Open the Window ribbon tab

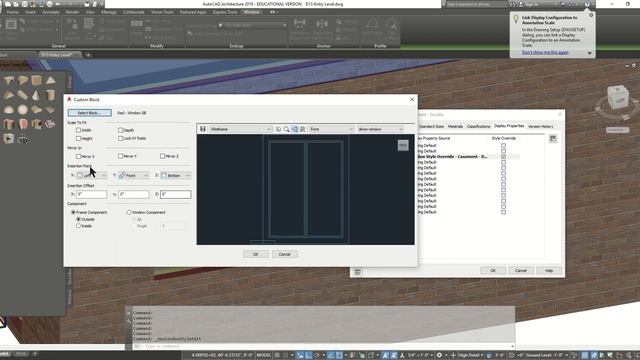(x=251, y=12)
